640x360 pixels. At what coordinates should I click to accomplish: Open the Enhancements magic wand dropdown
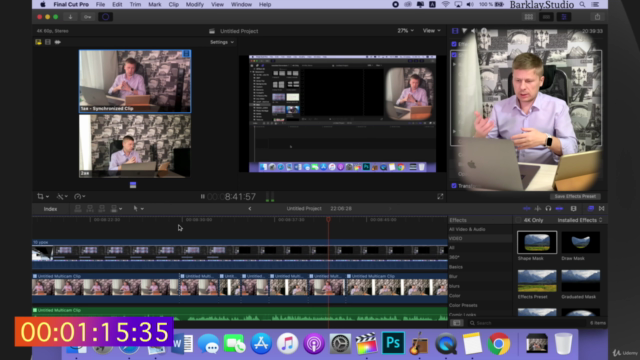[62, 197]
